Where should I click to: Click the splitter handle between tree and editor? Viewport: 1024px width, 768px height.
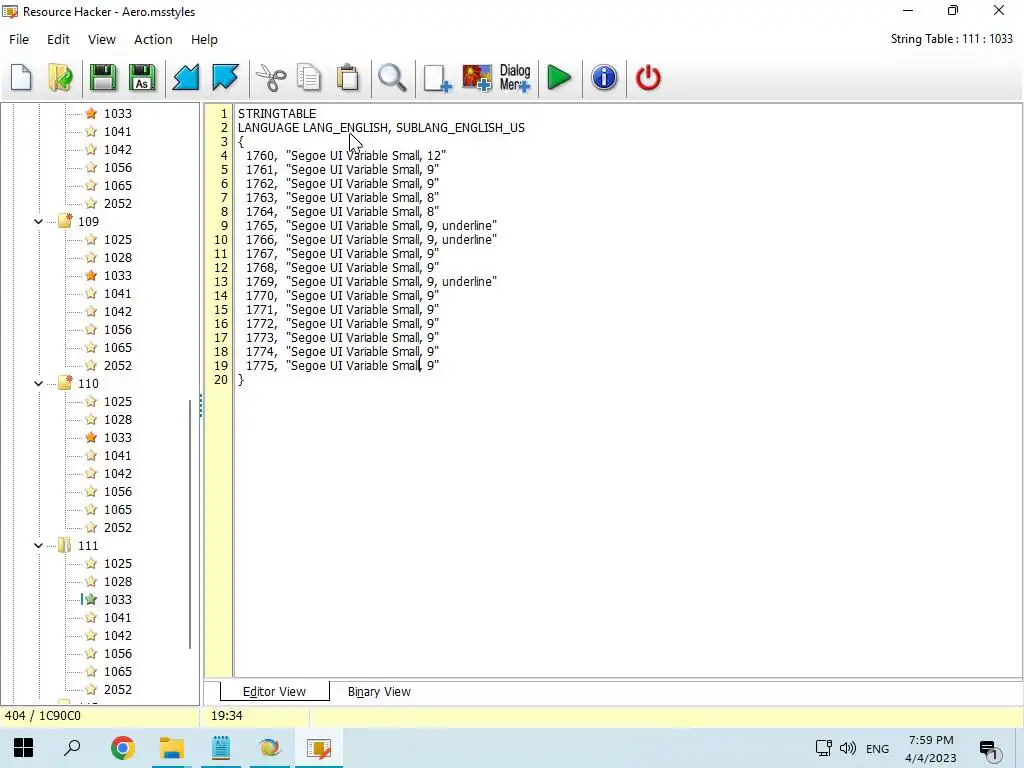tap(201, 405)
